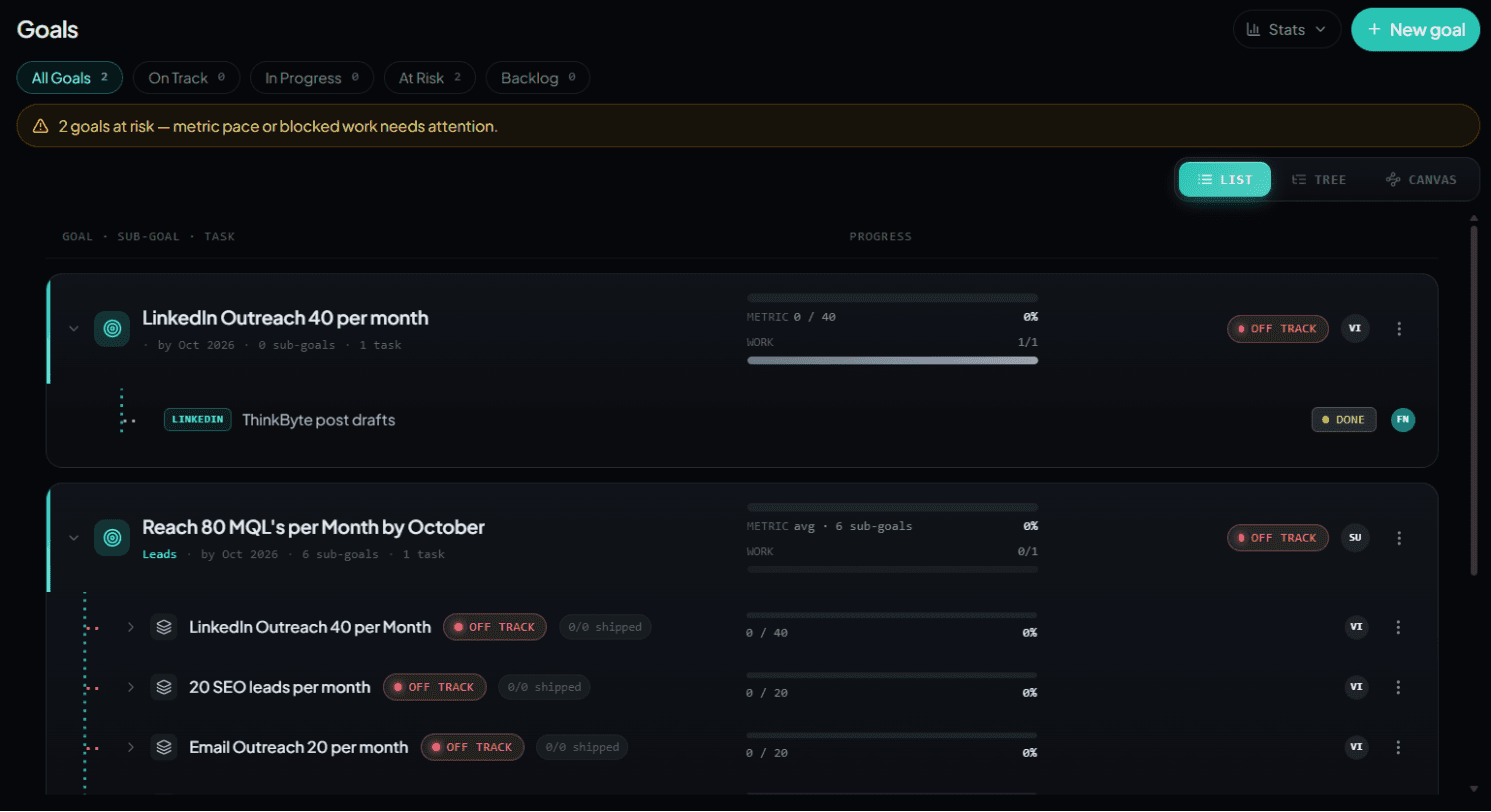
Task: Open the three-dot menu for LinkedIn Outreach 40 per month goal
Action: click(1399, 328)
